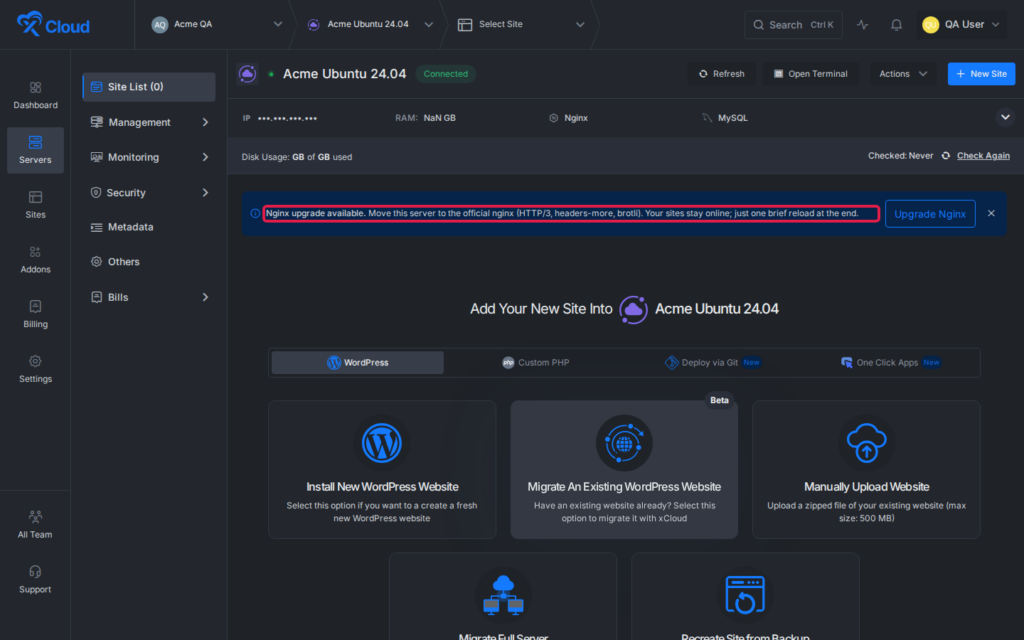Open the QA User account menu
Viewport: 1024px width, 640px height.
[961, 25]
